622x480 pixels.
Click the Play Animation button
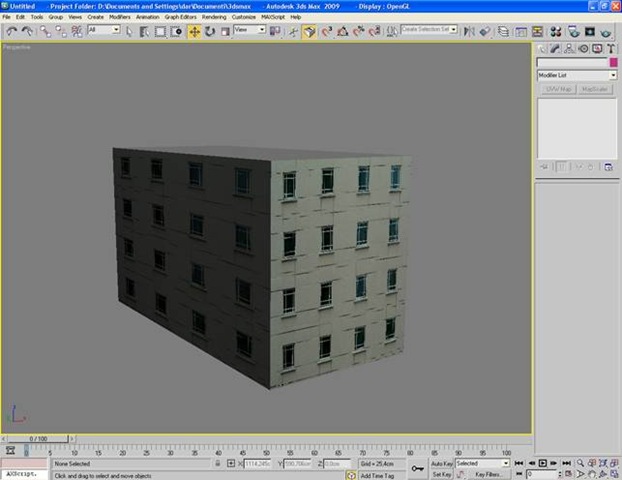pos(543,464)
